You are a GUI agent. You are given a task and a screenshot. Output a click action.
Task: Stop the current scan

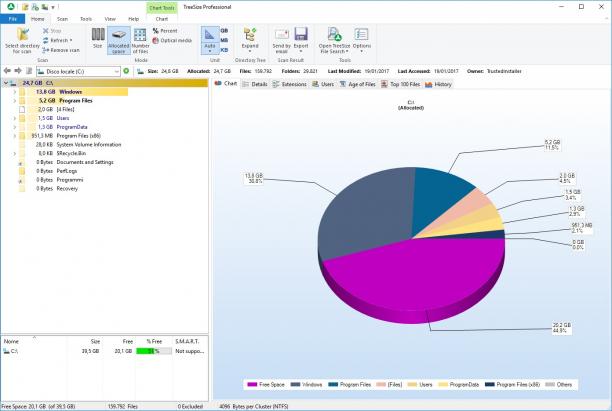pos(52,31)
